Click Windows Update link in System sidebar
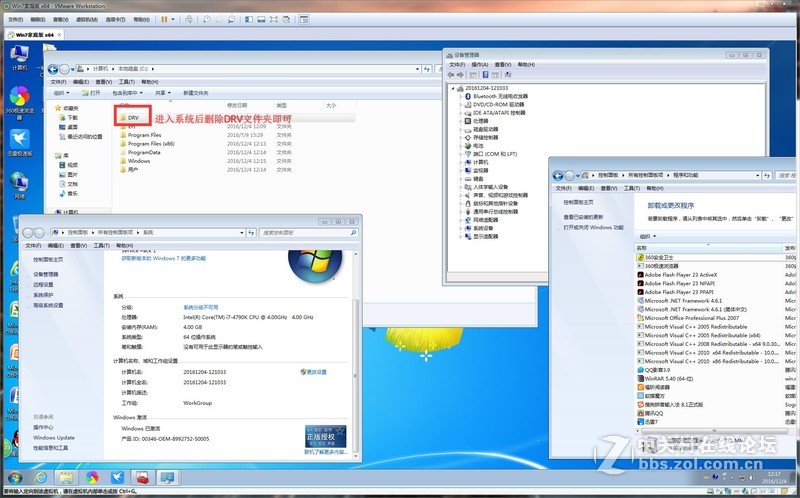The width and height of the screenshot is (800, 498). (x=54, y=438)
